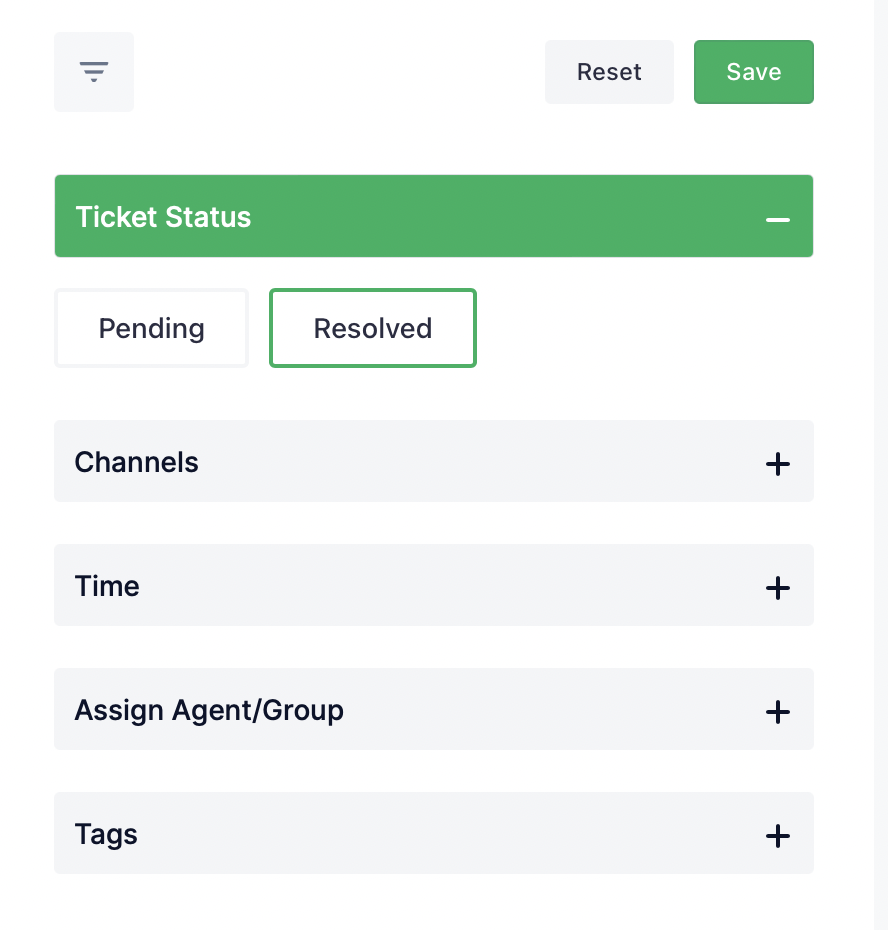Screen dimensions: 888x930
Task: Click the 'Tags' heading text
Action: tap(106, 835)
